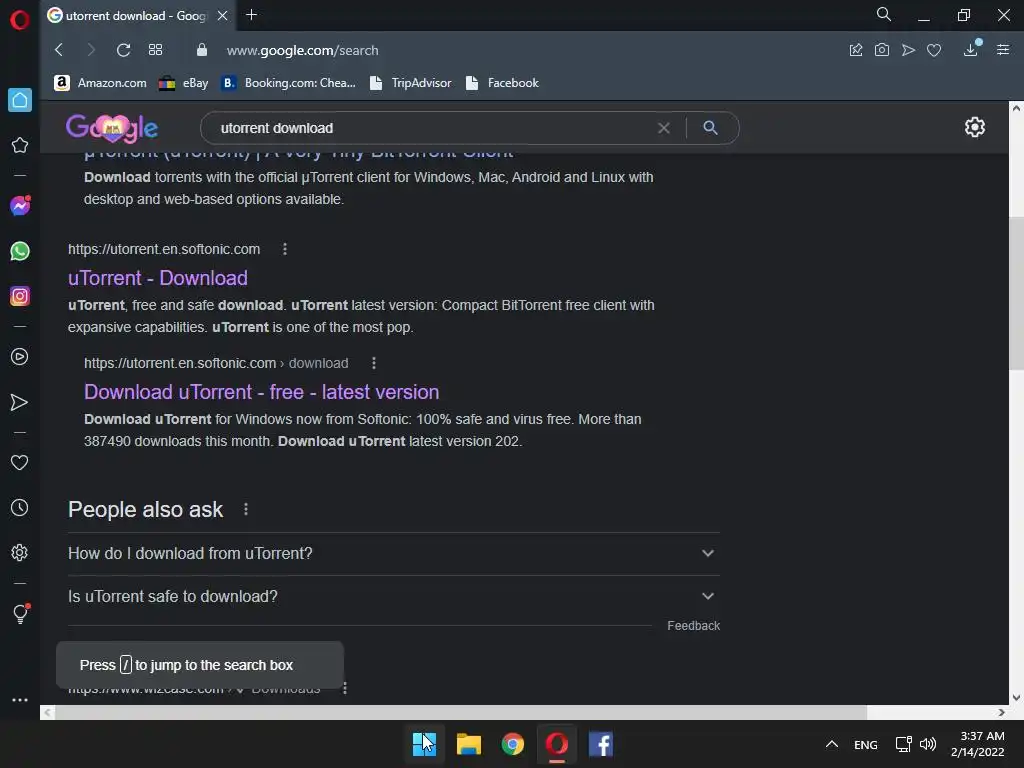Open Booking.com bookmark

coord(289,83)
